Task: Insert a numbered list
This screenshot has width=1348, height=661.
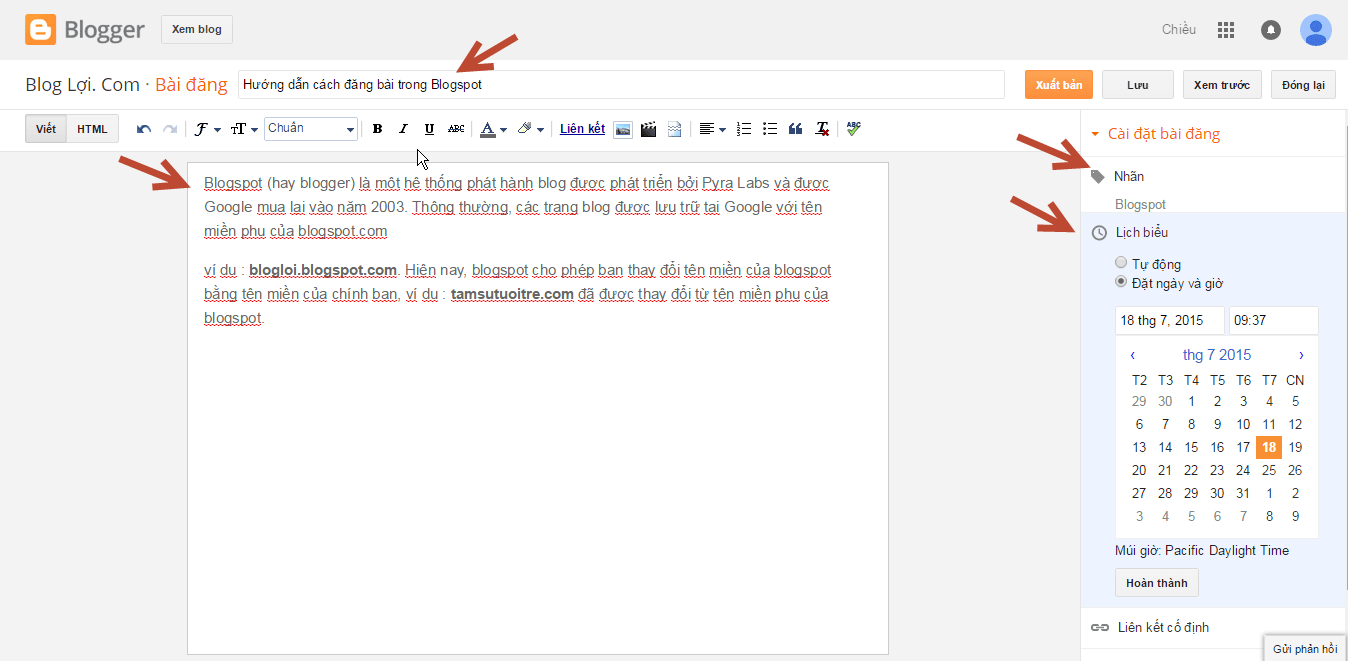Action: (743, 129)
